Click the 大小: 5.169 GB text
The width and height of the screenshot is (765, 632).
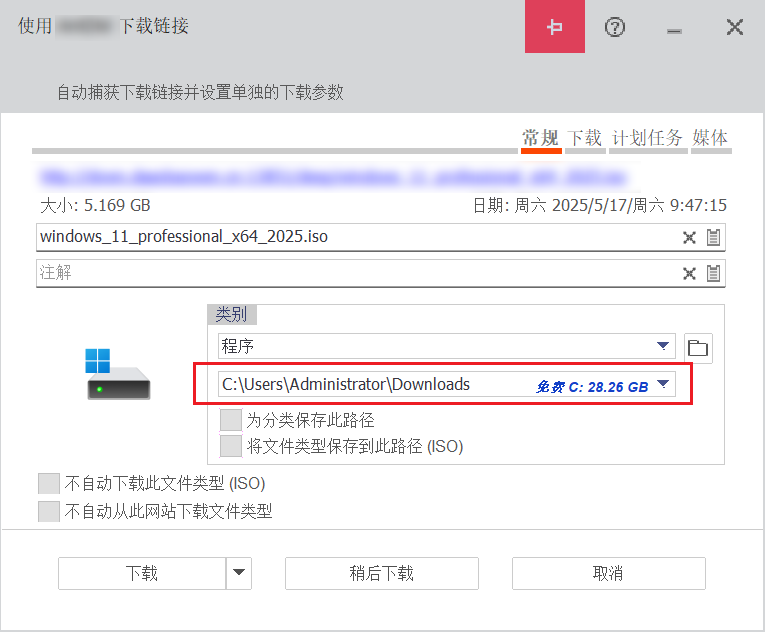95,205
